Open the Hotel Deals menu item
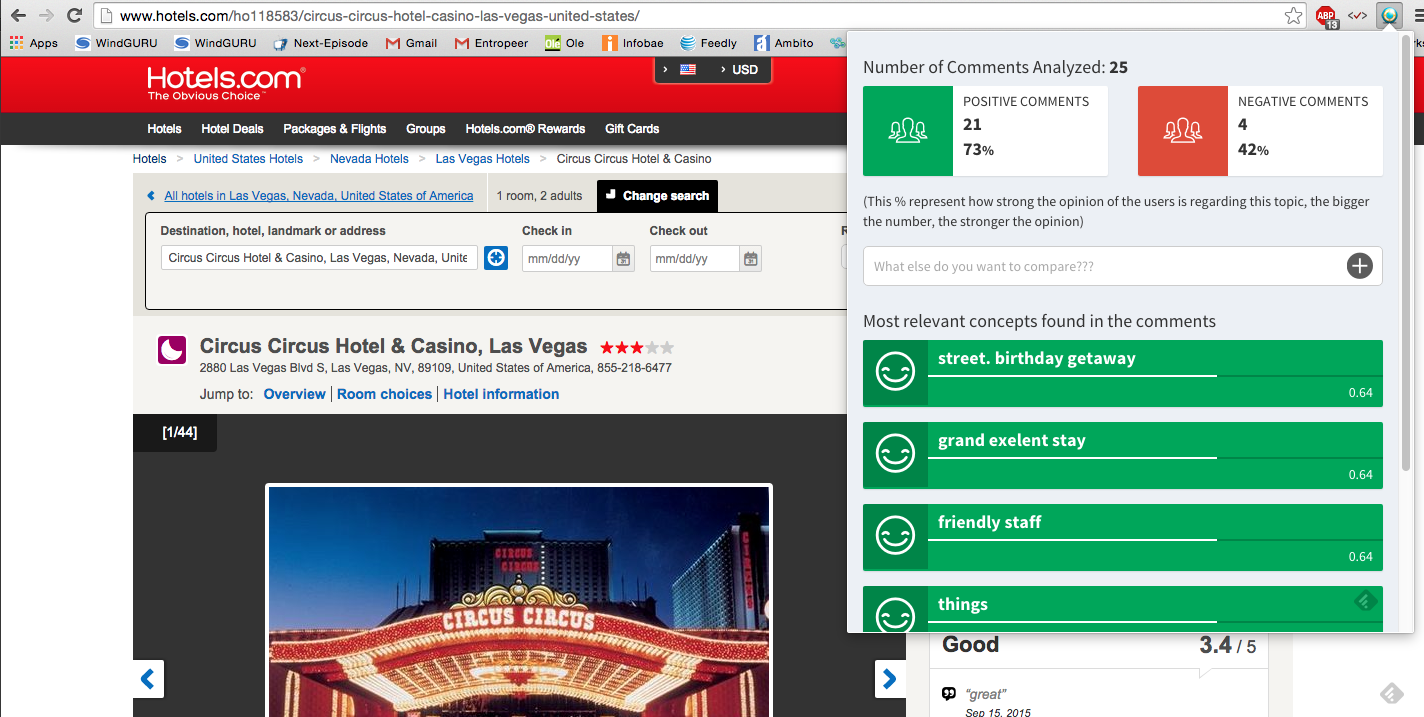Viewport: 1424px width, 717px height. pos(232,129)
